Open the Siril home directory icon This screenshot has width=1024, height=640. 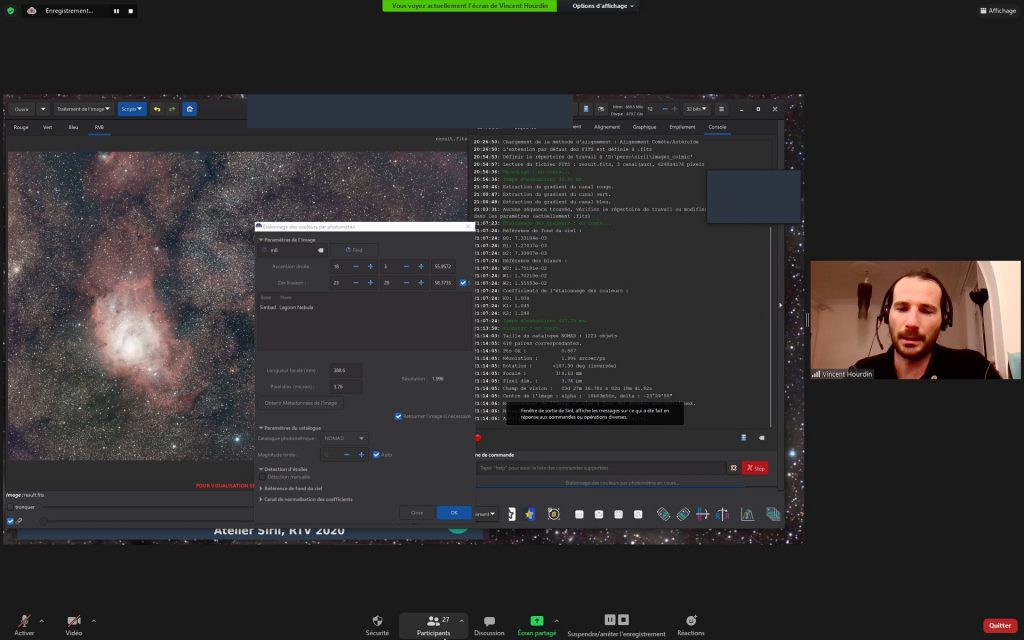(189, 109)
